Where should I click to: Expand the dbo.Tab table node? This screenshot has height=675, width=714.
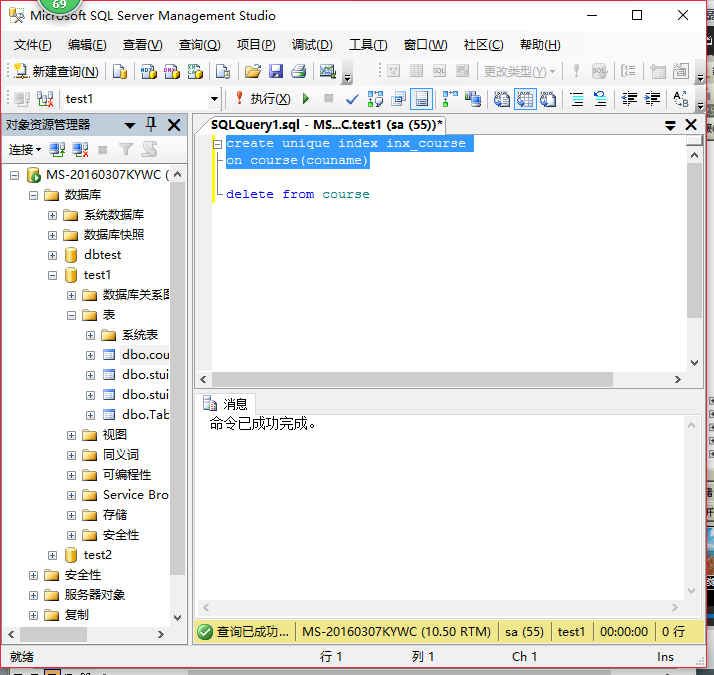coord(90,415)
